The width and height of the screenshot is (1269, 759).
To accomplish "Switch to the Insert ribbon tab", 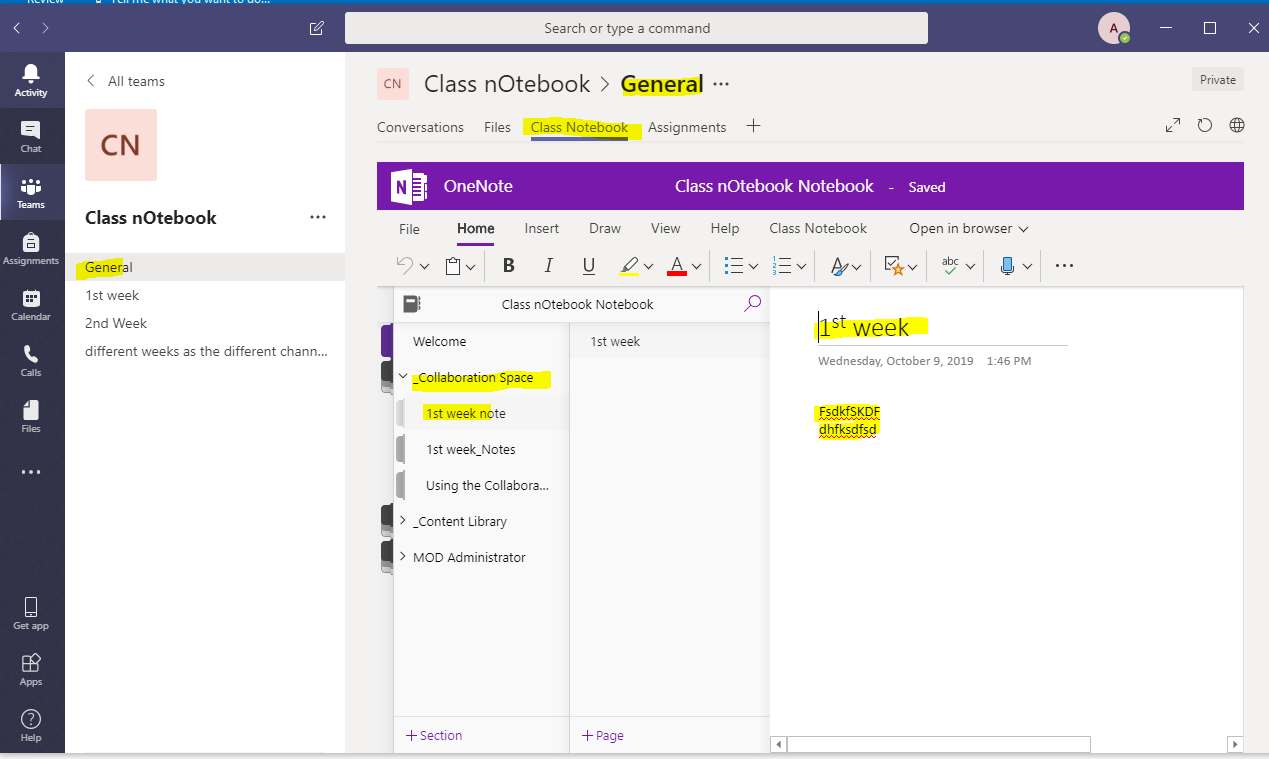I will pyautogui.click(x=542, y=229).
